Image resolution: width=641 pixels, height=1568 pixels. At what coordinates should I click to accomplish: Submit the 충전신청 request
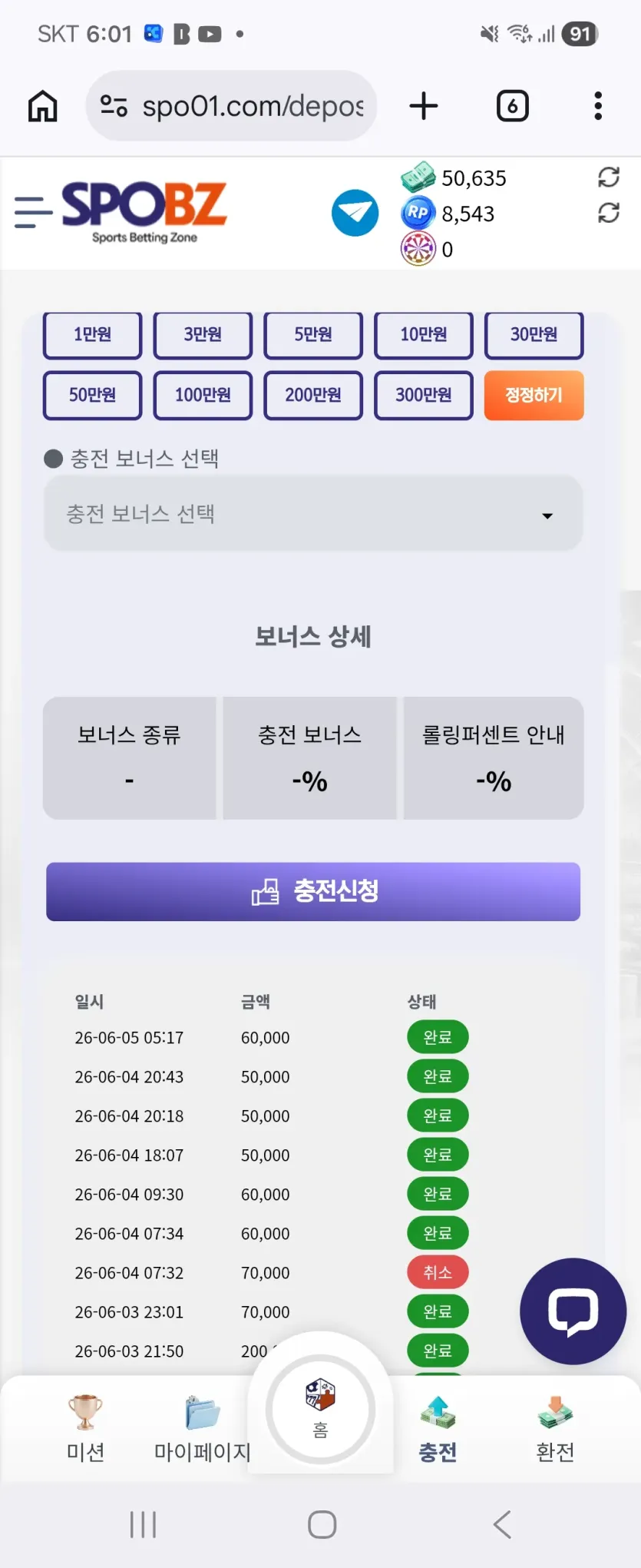pos(313,891)
